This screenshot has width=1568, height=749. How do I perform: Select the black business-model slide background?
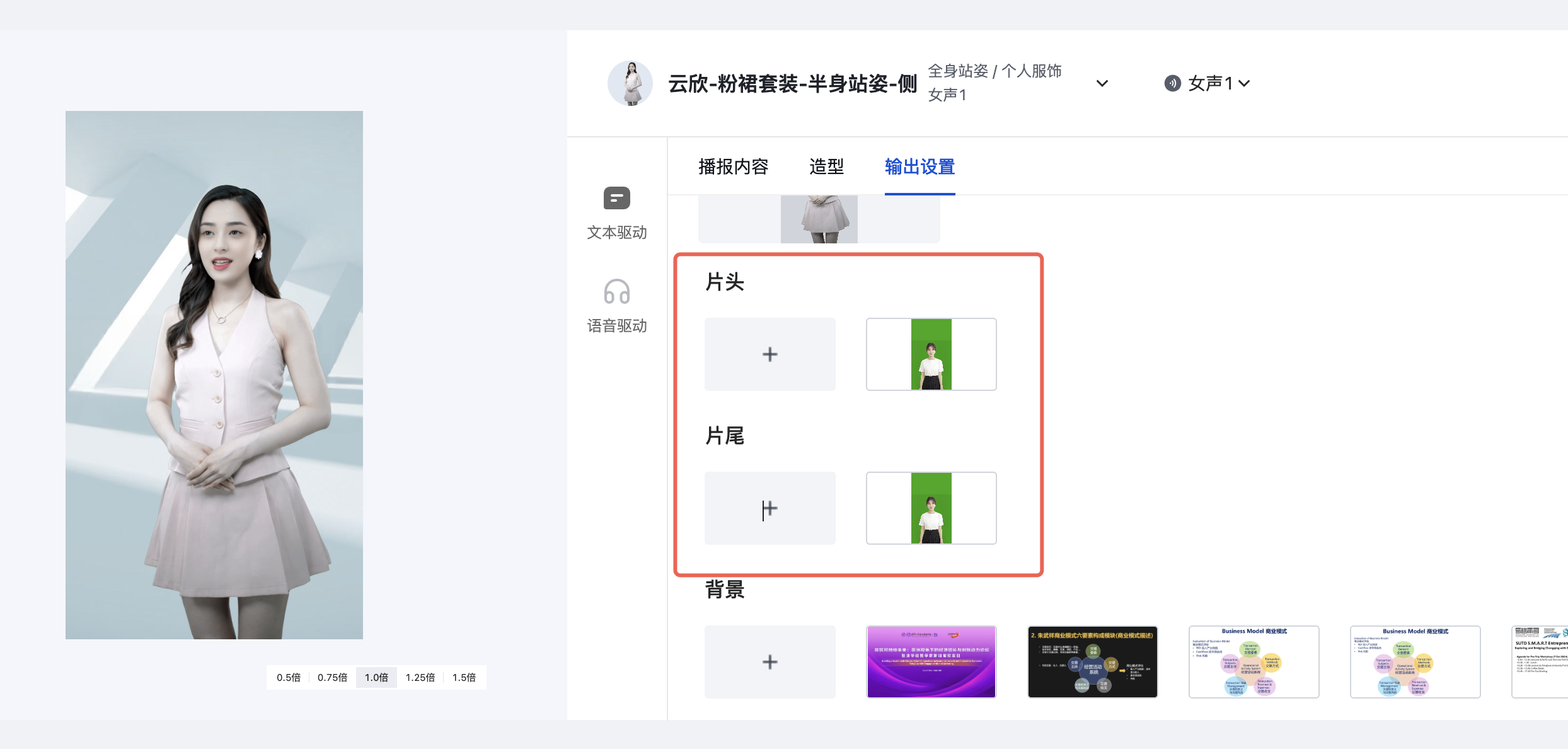pyautogui.click(x=1092, y=662)
